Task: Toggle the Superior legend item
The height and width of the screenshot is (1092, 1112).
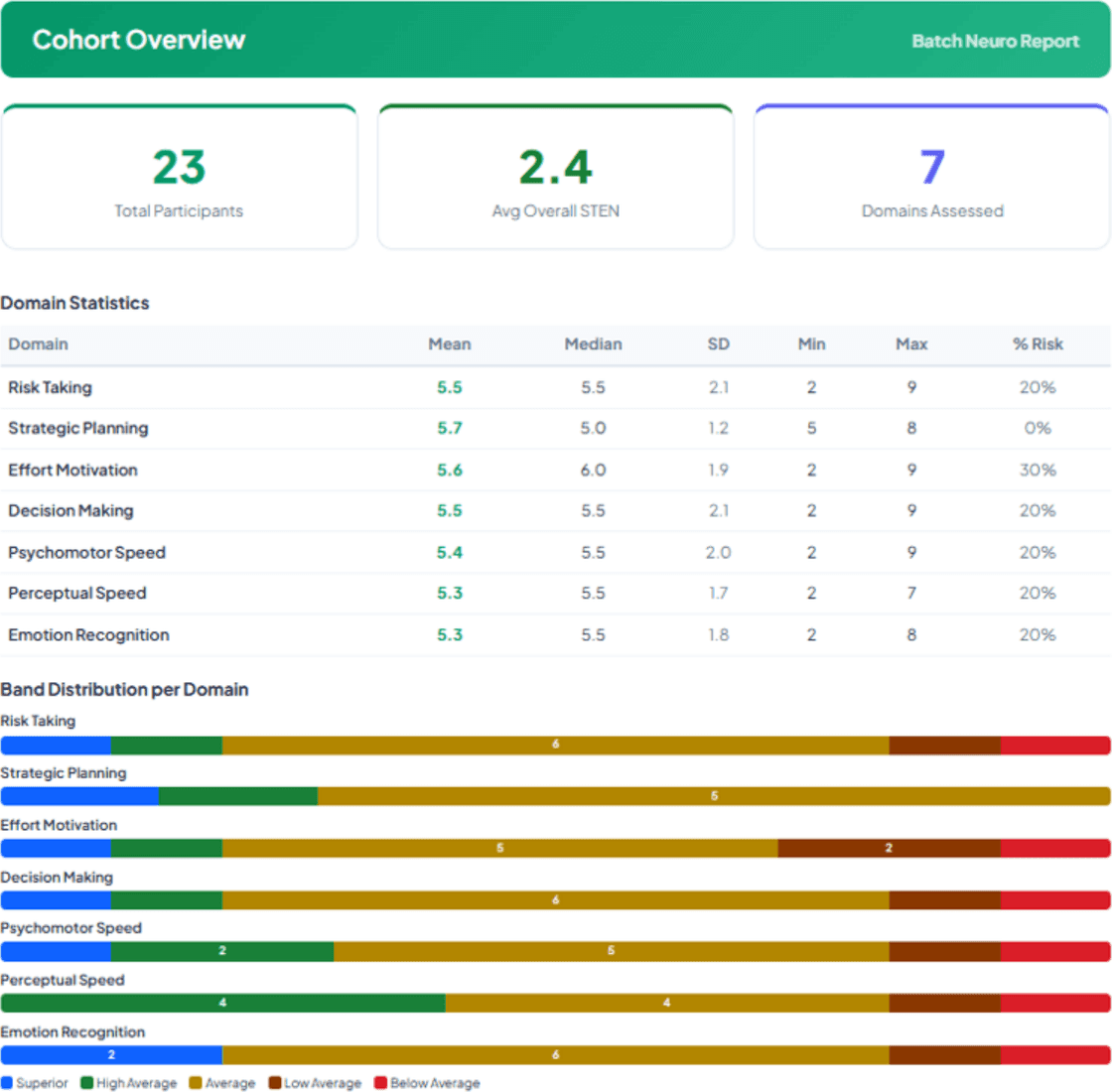Action: point(35,1083)
